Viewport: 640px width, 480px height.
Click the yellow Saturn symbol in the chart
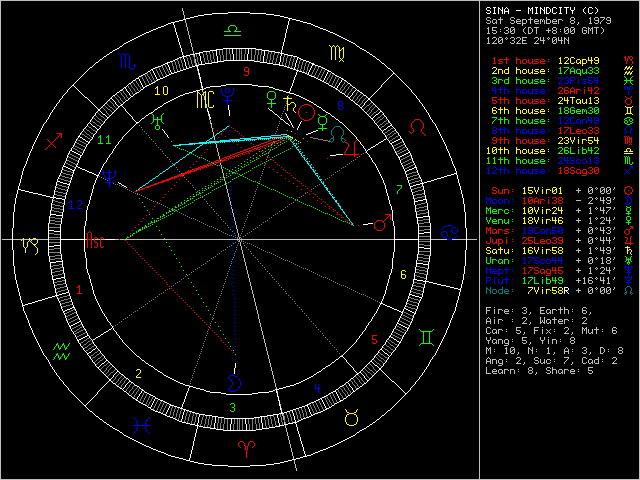pos(291,105)
